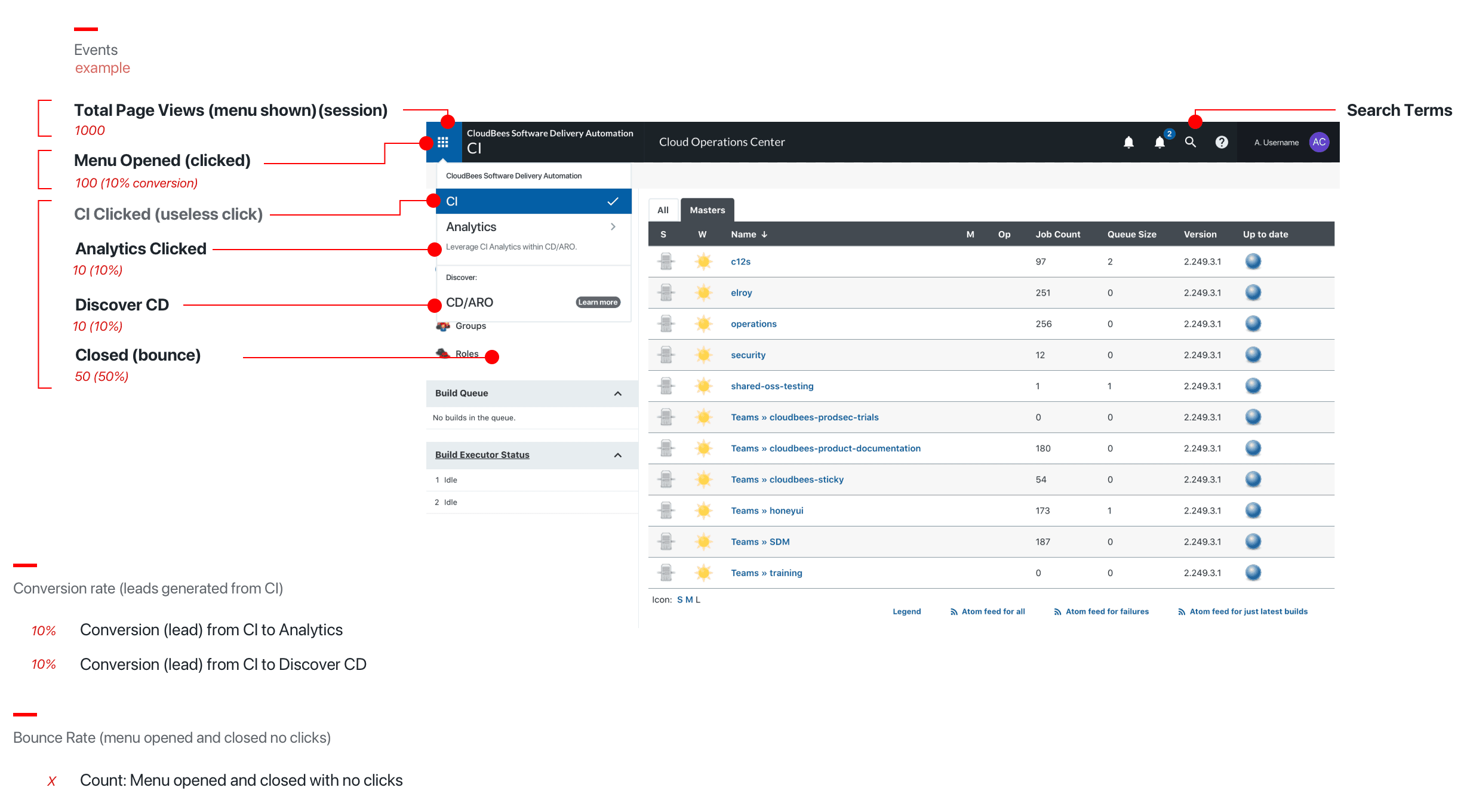The height and width of the screenshot is (812, 1464).
Task: Select icon size S
Action: click(680, 599)
